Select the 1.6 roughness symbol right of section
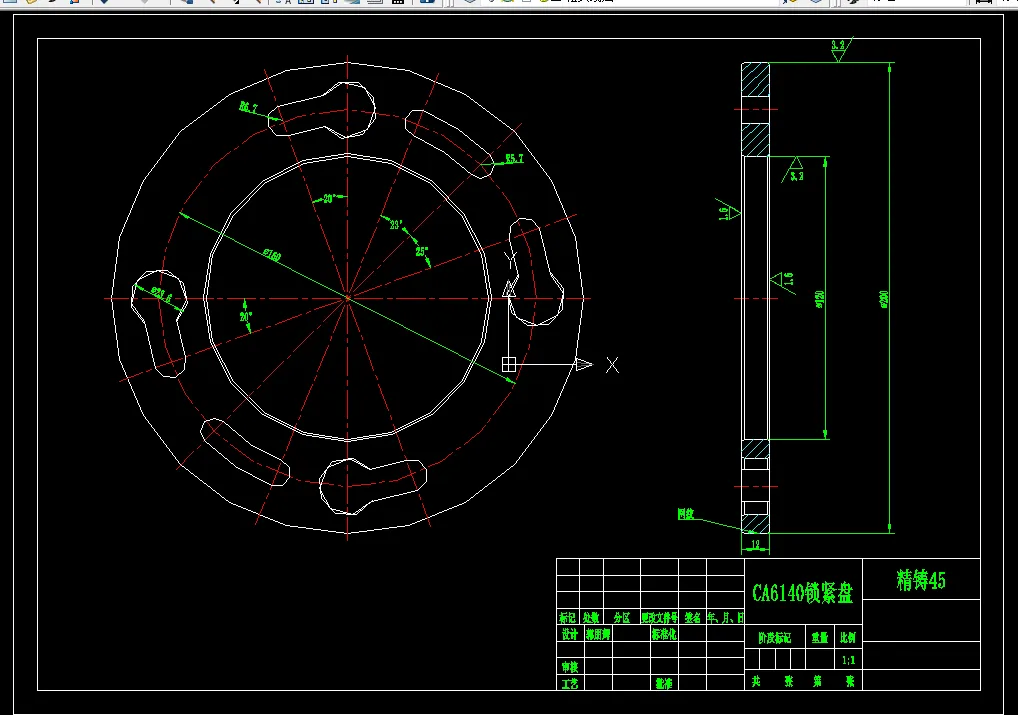 (784, 280)
